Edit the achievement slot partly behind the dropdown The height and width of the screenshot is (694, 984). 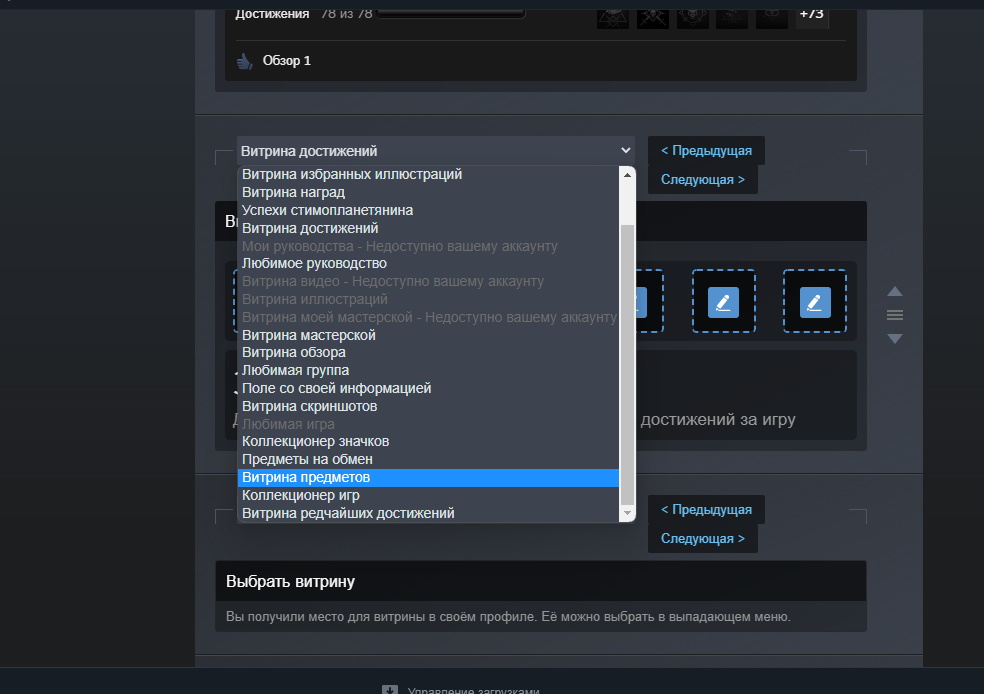click(649, 302)
